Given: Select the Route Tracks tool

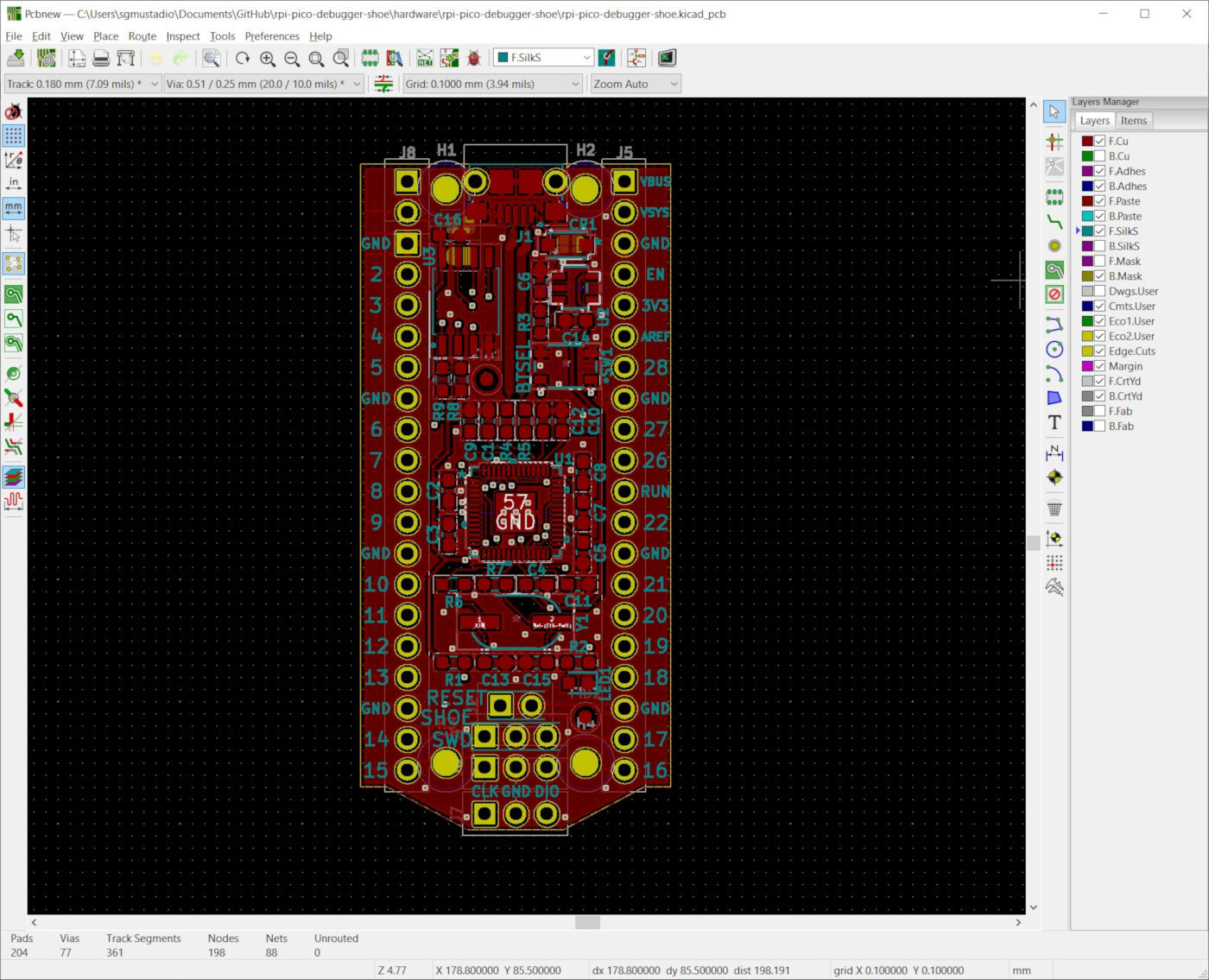Looking at the screenshot, I should tap(1054, 221).
